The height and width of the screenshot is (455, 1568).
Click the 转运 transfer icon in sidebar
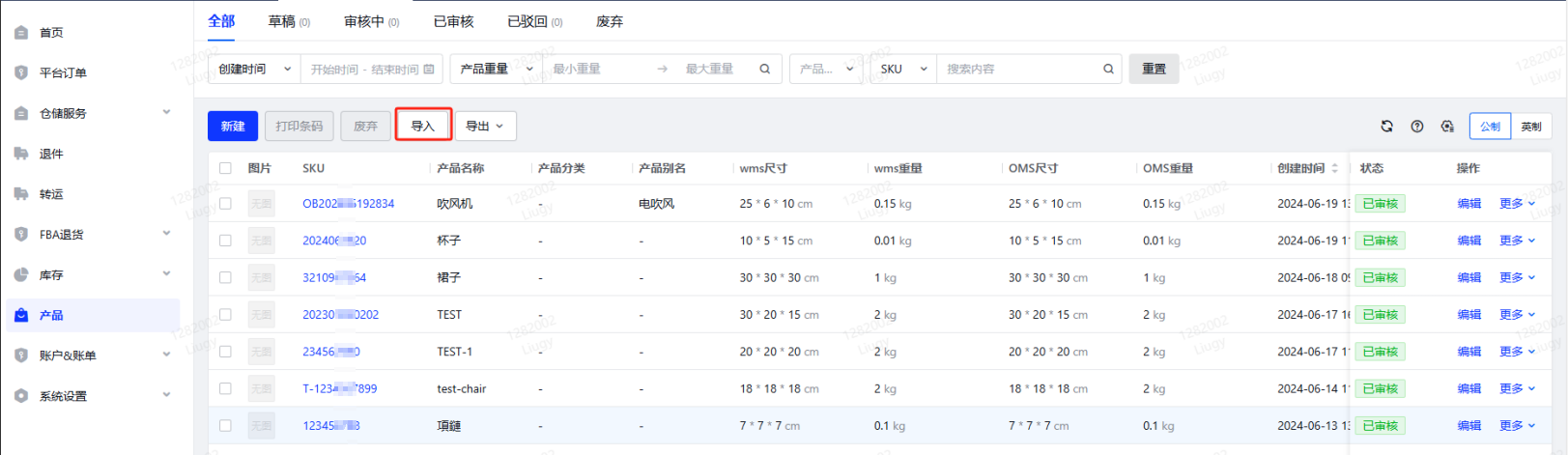[x=21, y=194]
